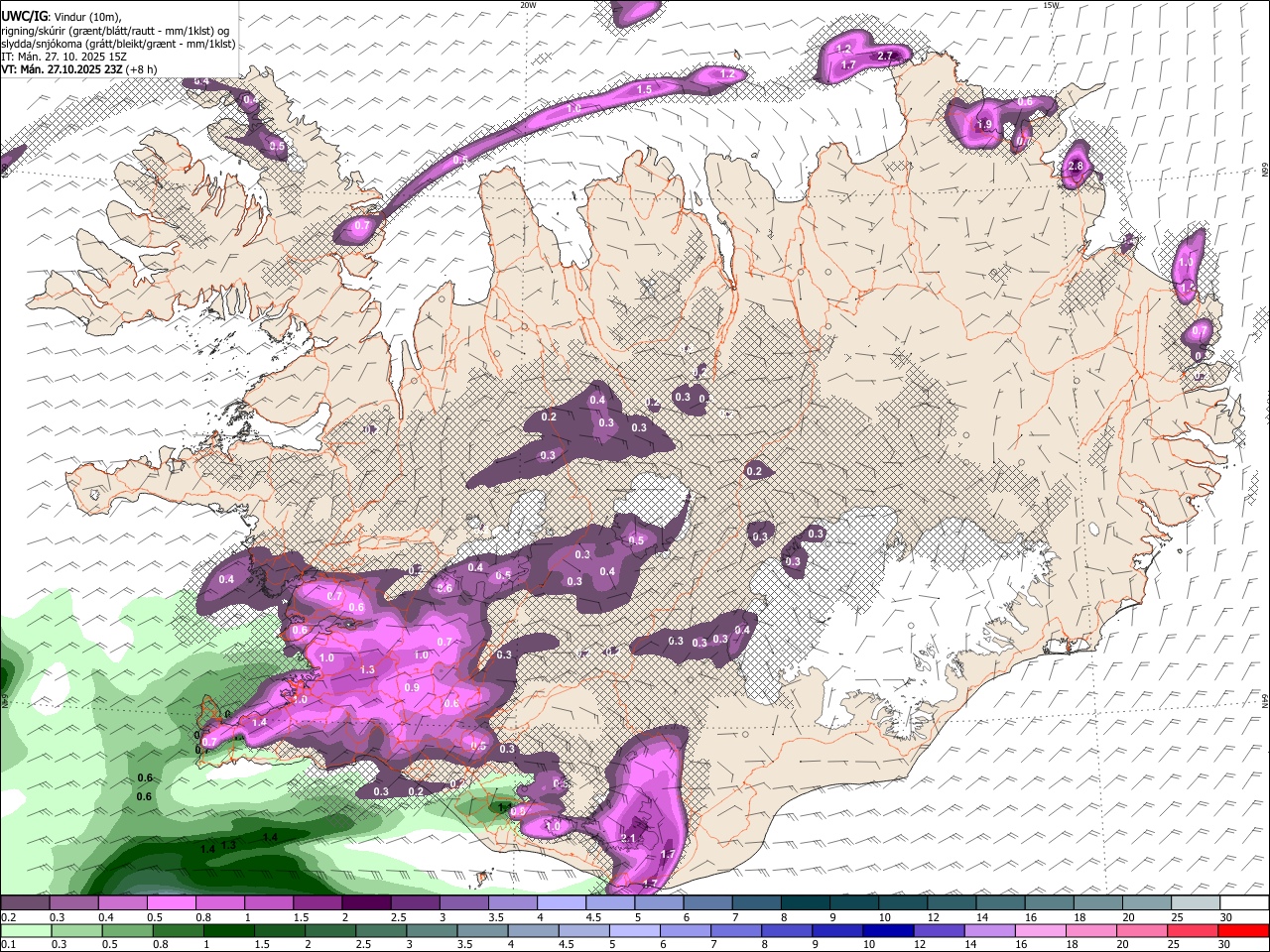Click the initial time line IT: Mán. 27. 10. 2025 15Z
The width and height of the screenshot is (1270, 952).
(x=63, y=57)
